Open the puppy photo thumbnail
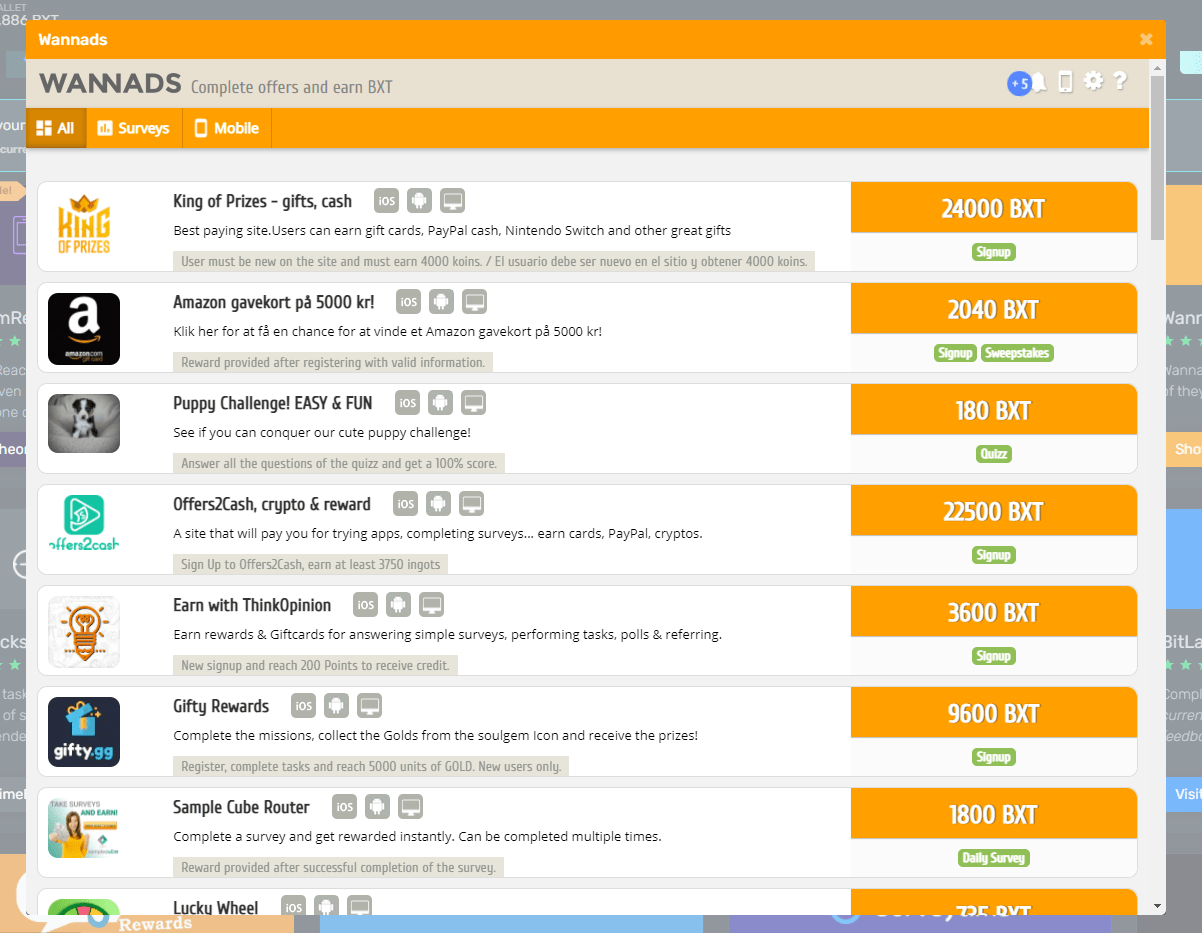Screen dimensions: 1202x933 (x=84, y=423)
